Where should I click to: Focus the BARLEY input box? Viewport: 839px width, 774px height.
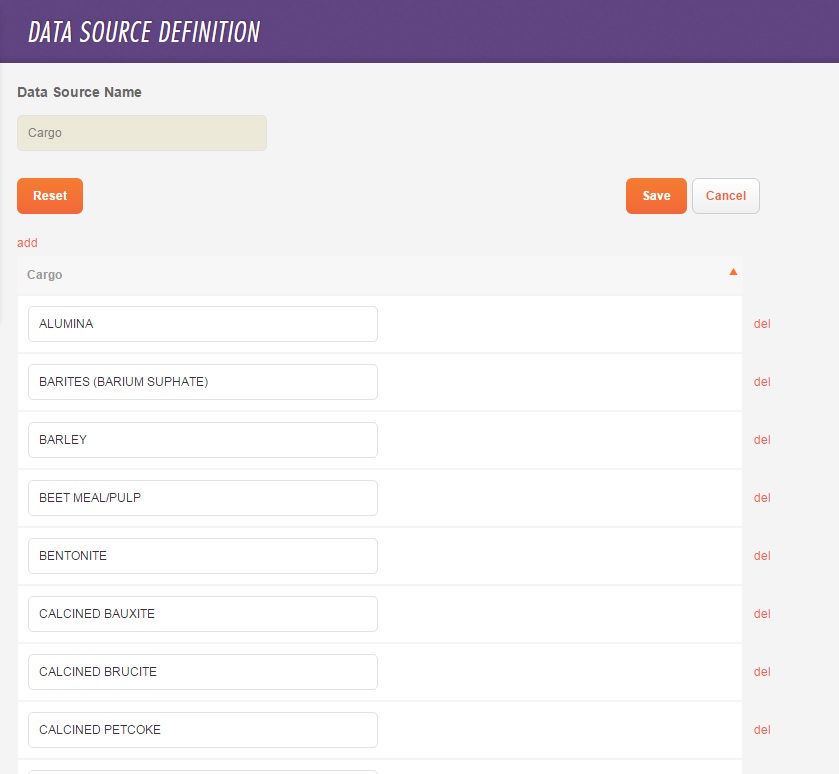(x=203, y=440)
